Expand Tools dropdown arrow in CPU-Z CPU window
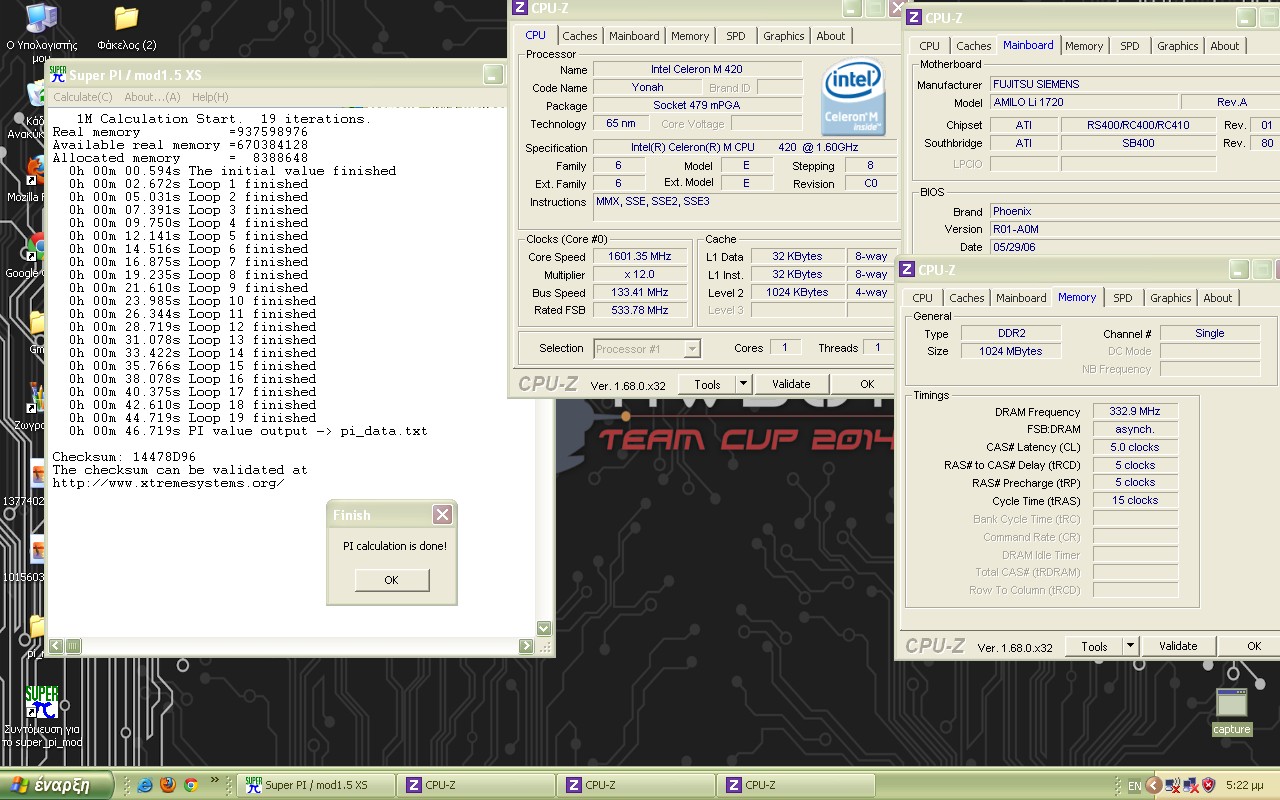 pyautogui.click(x=743, y=384)
